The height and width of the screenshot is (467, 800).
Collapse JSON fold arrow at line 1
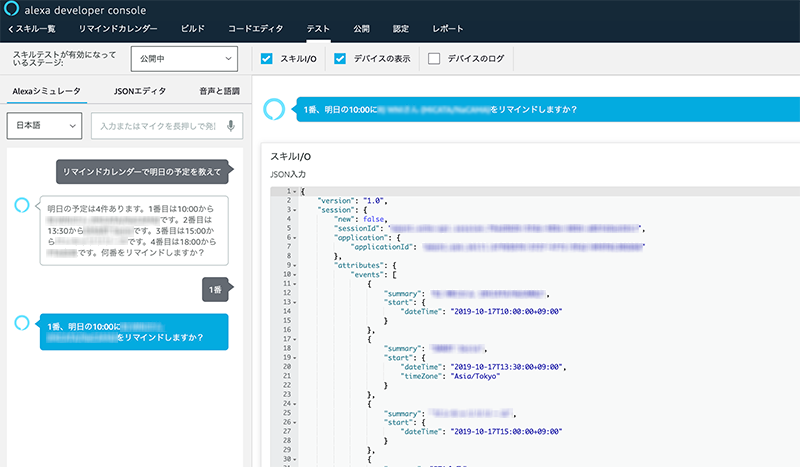click(x=295, y=191)
